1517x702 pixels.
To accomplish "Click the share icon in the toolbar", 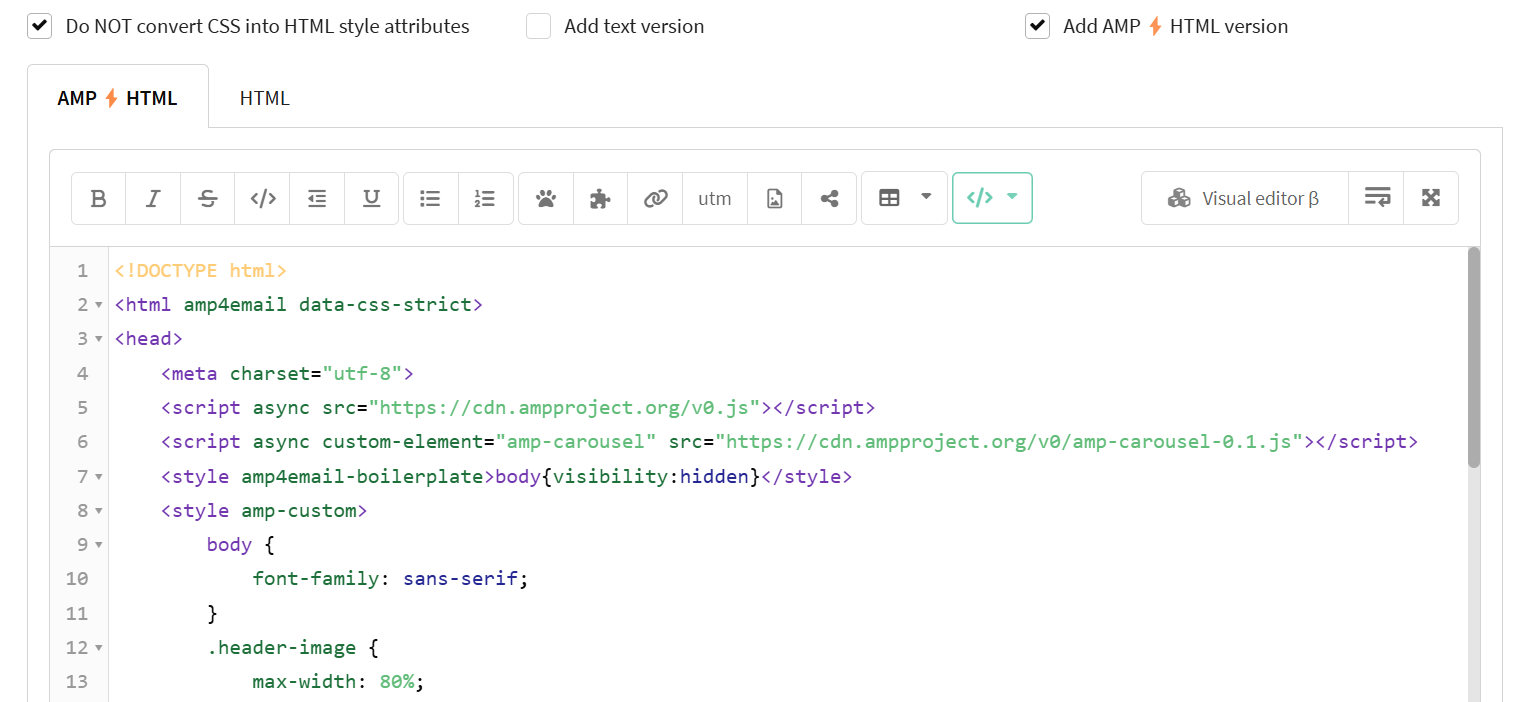I will click(x=829, y=198).
